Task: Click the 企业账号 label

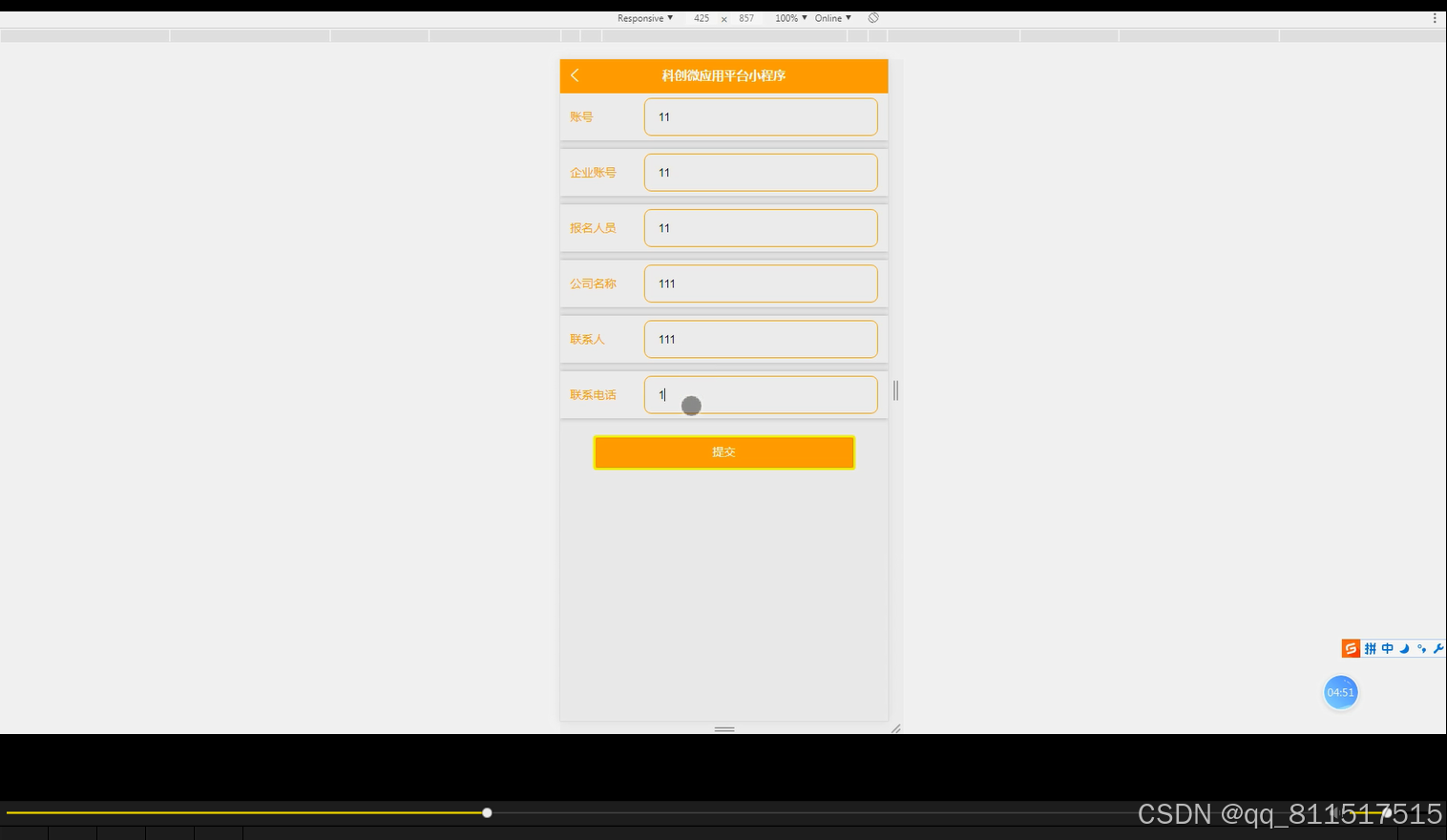Action: point(593,173)
